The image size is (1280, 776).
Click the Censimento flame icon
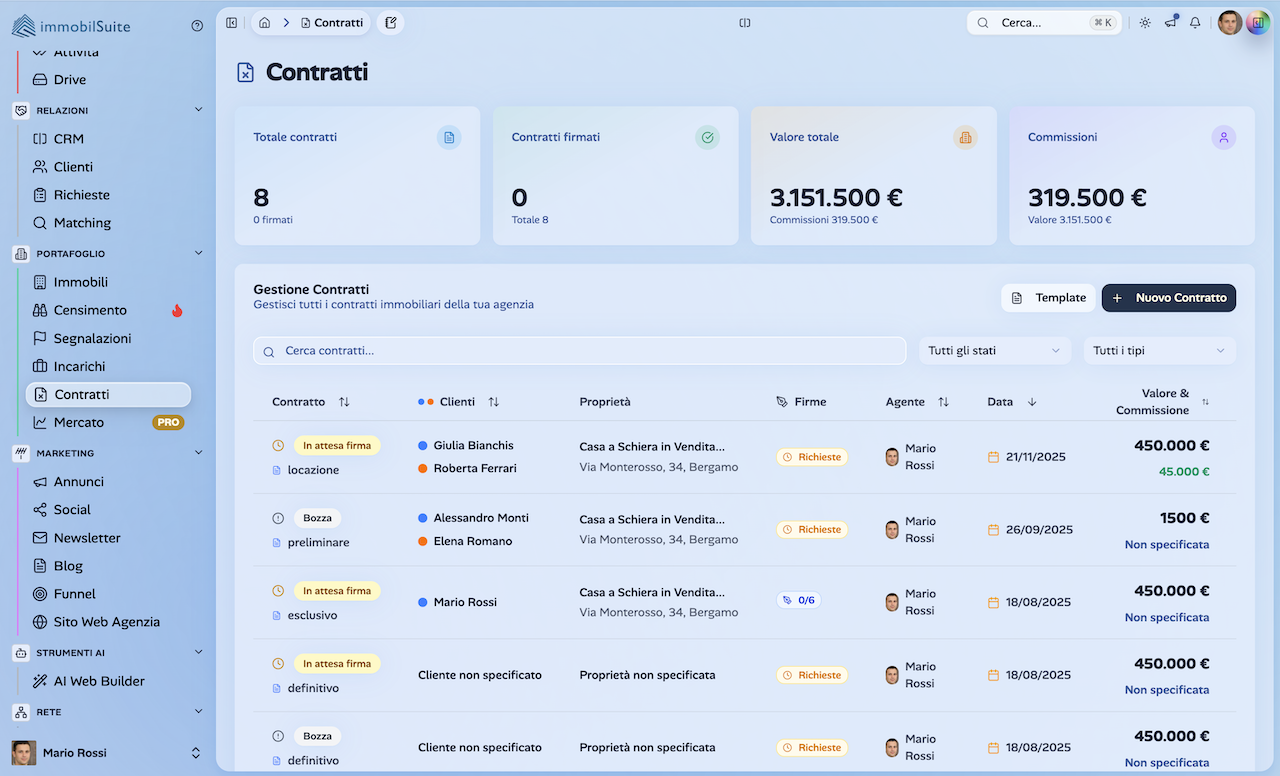click(x=177, y=311)
